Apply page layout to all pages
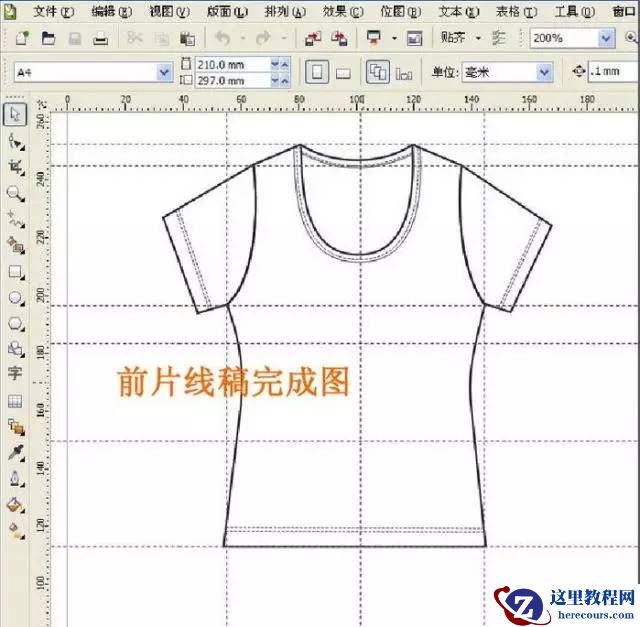Viewport: 640px width, 627px height. (x=378, y=72)
